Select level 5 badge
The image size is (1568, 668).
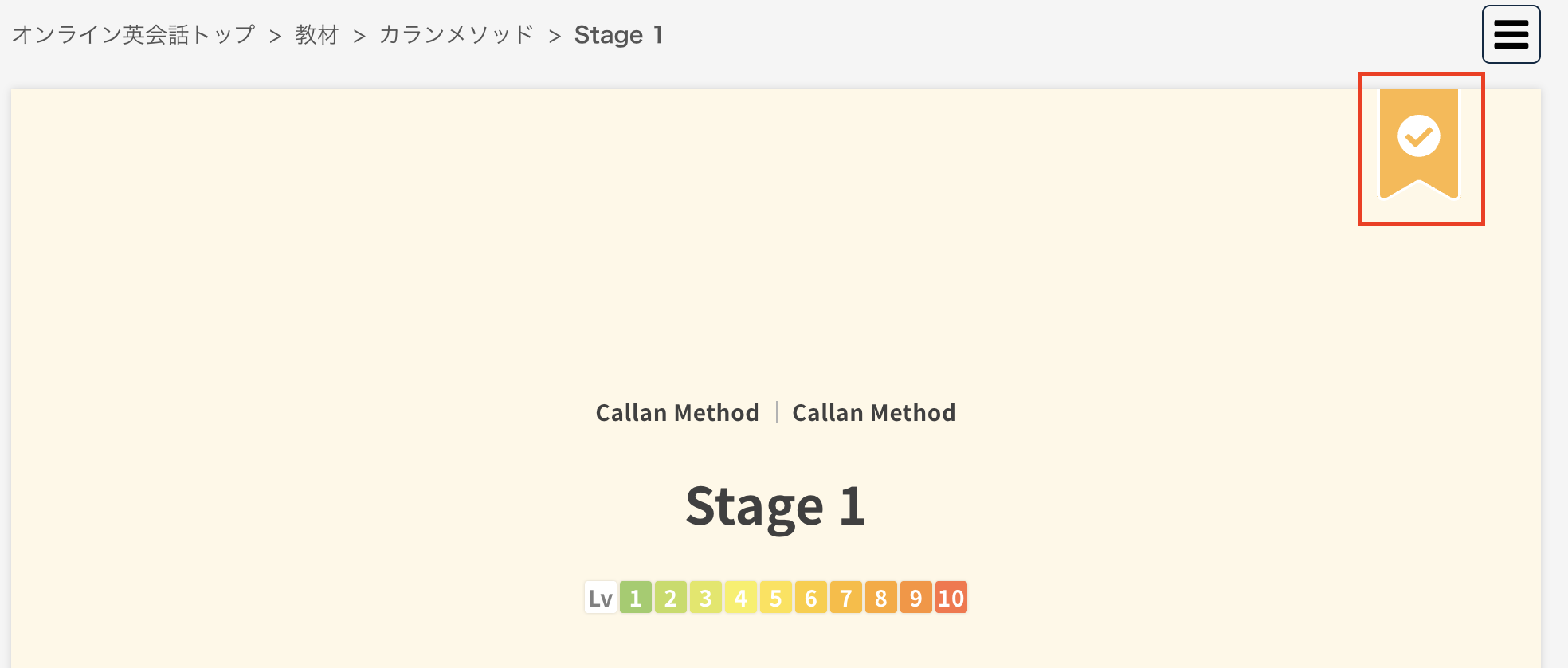point(776,598)
